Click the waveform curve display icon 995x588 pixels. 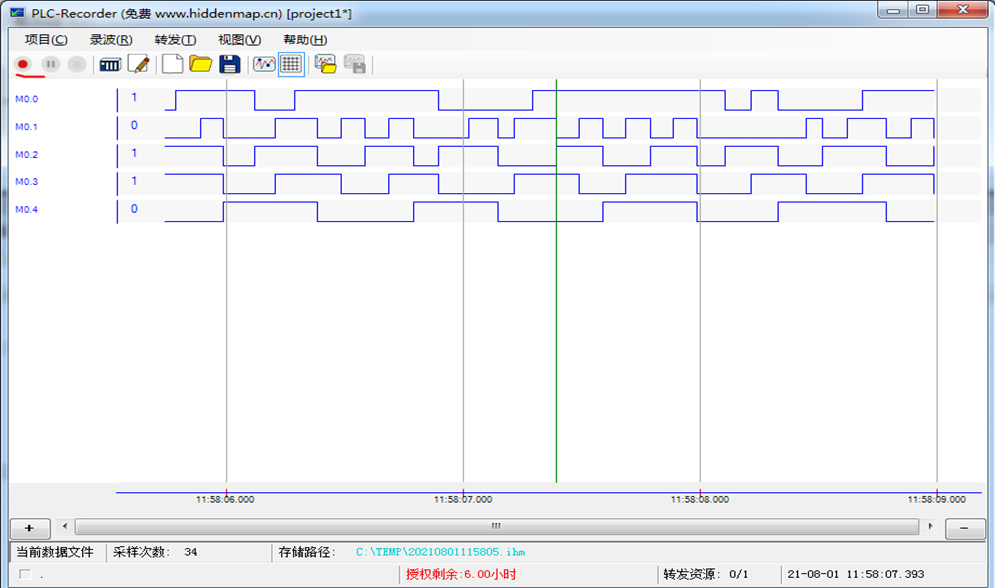point(264,64)
